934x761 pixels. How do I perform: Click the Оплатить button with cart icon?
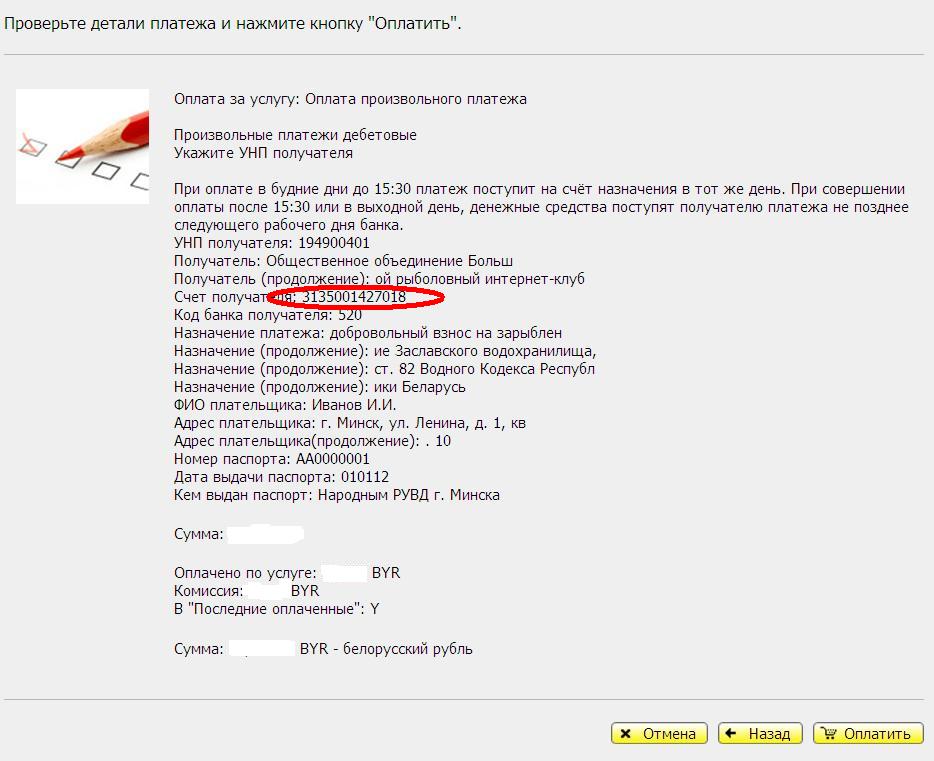(x=867, y=733)
